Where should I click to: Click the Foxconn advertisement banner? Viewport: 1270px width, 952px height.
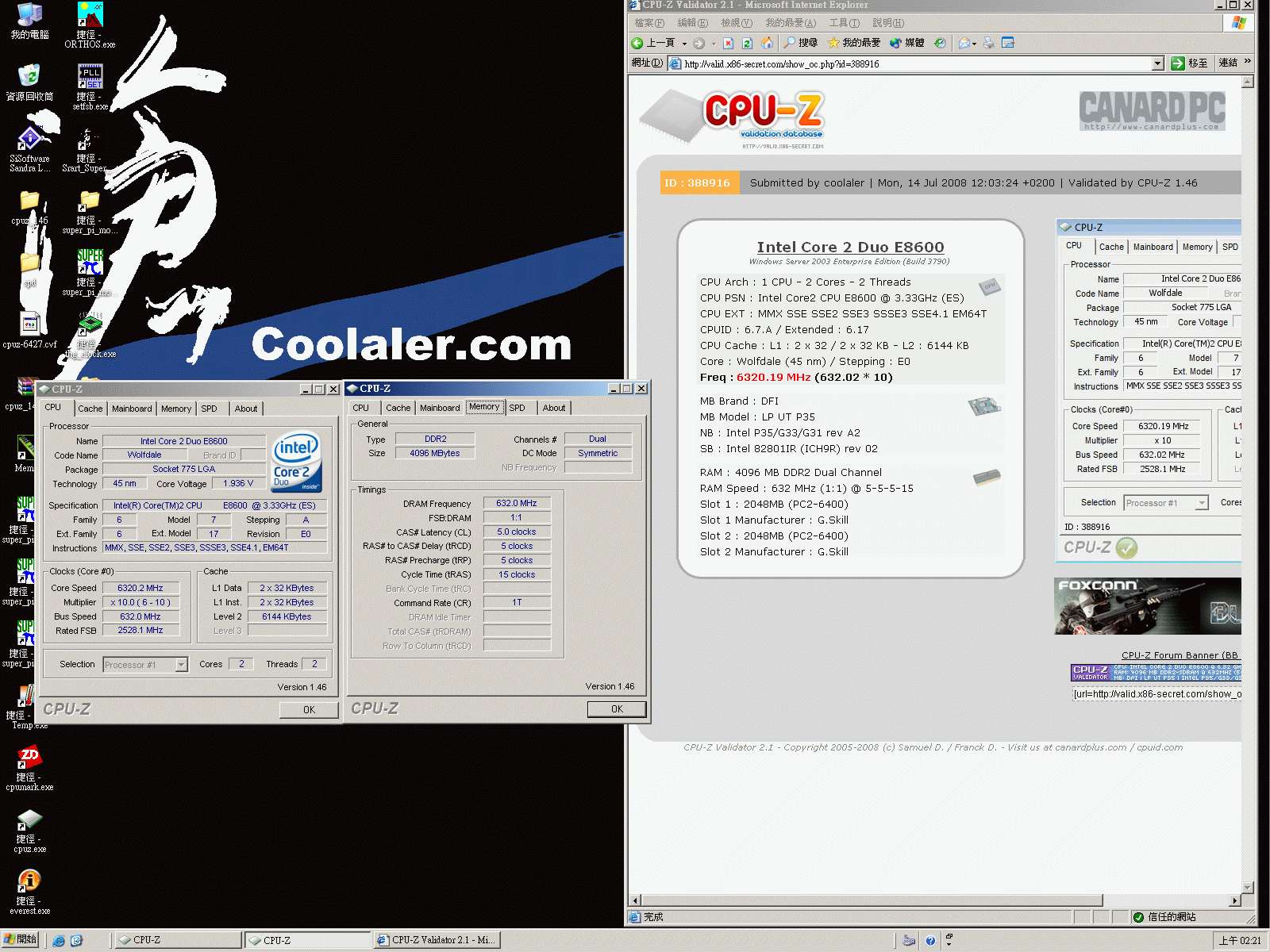(x=1148, y=606)
